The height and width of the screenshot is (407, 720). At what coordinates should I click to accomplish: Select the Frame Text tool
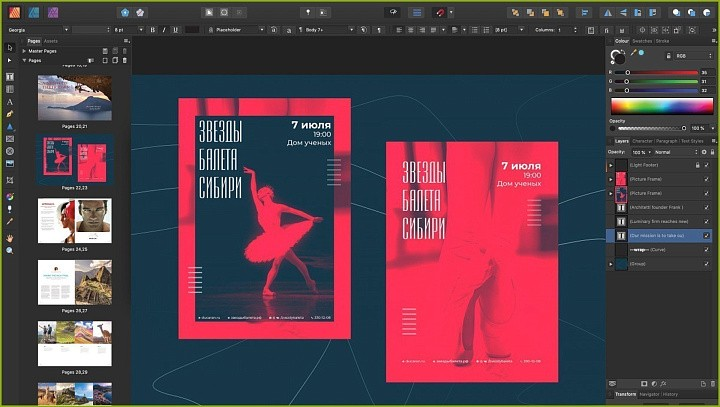tap(10, 76)
